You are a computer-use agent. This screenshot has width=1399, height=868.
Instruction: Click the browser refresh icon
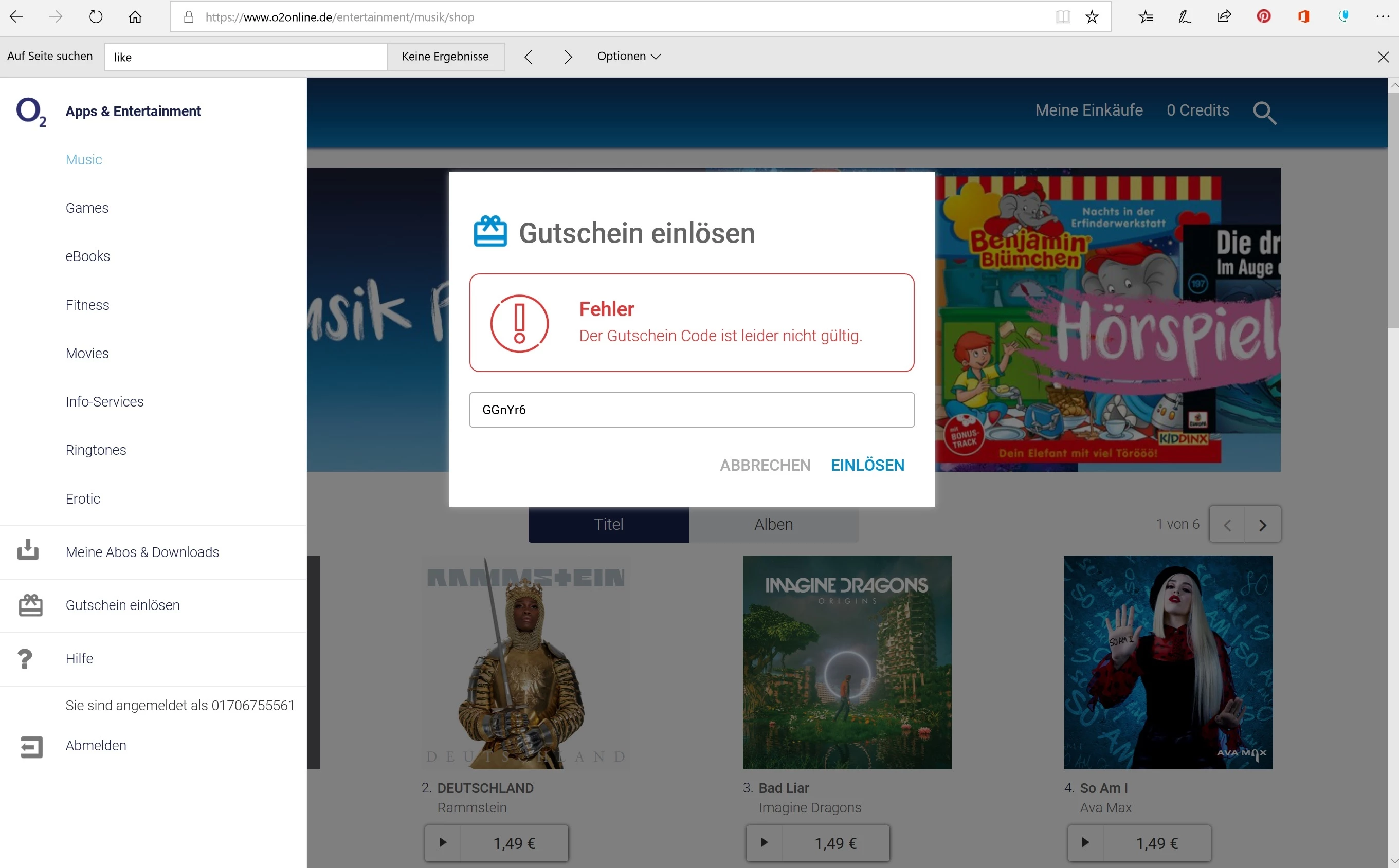[96, 16]
